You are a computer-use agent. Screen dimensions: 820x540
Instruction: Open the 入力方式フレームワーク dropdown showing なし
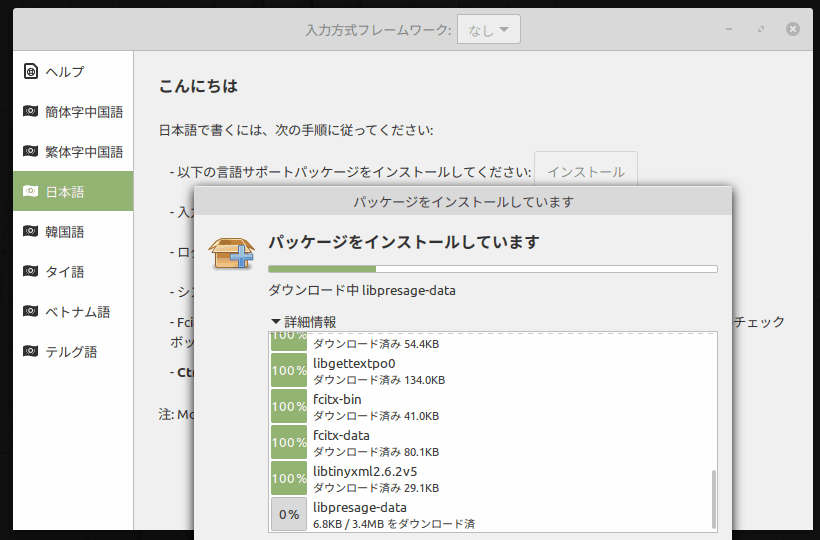click(x=488, y=29)
